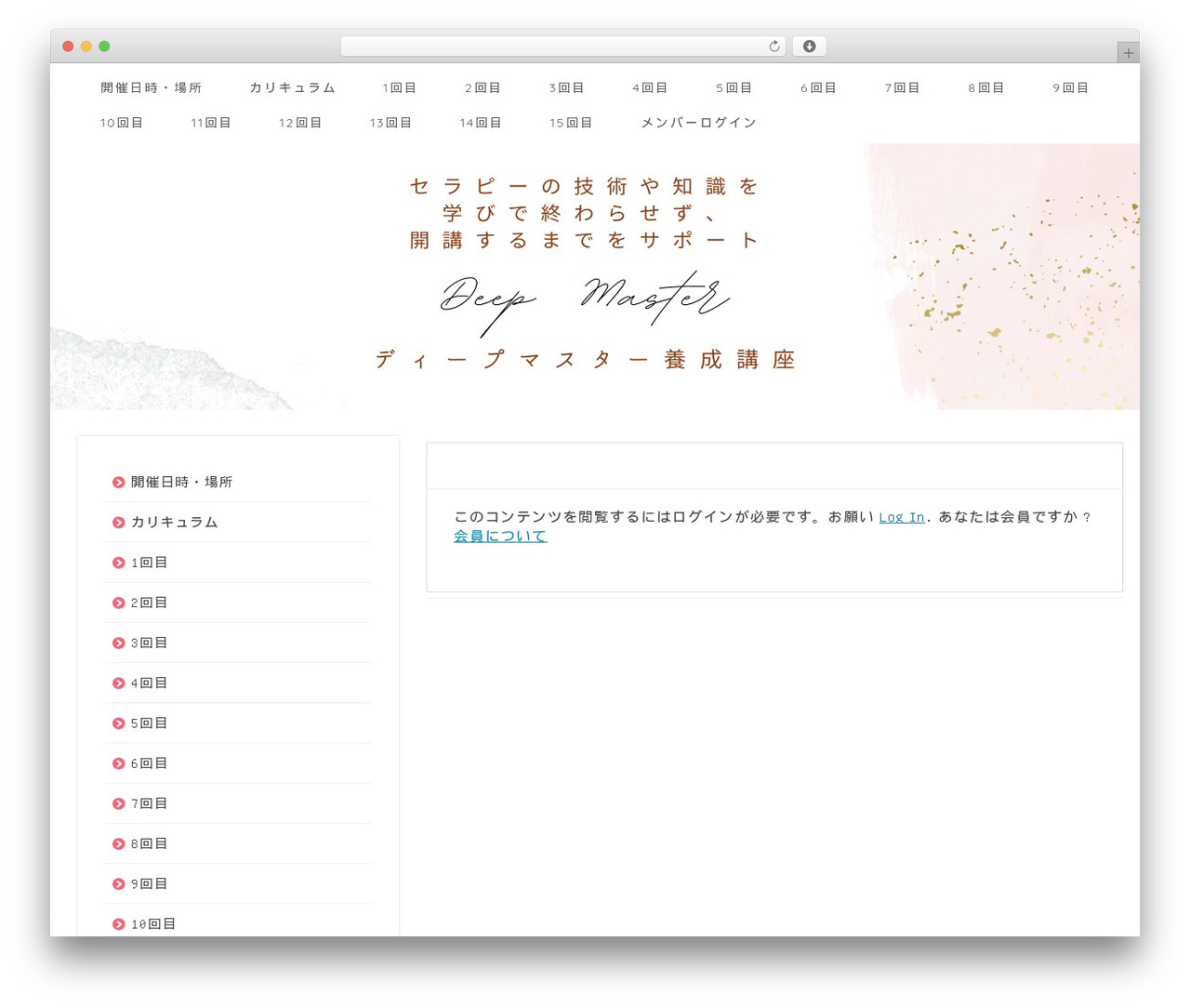Click the arrow icon beside sidebar カリキュラム

[x=118, y=523]
